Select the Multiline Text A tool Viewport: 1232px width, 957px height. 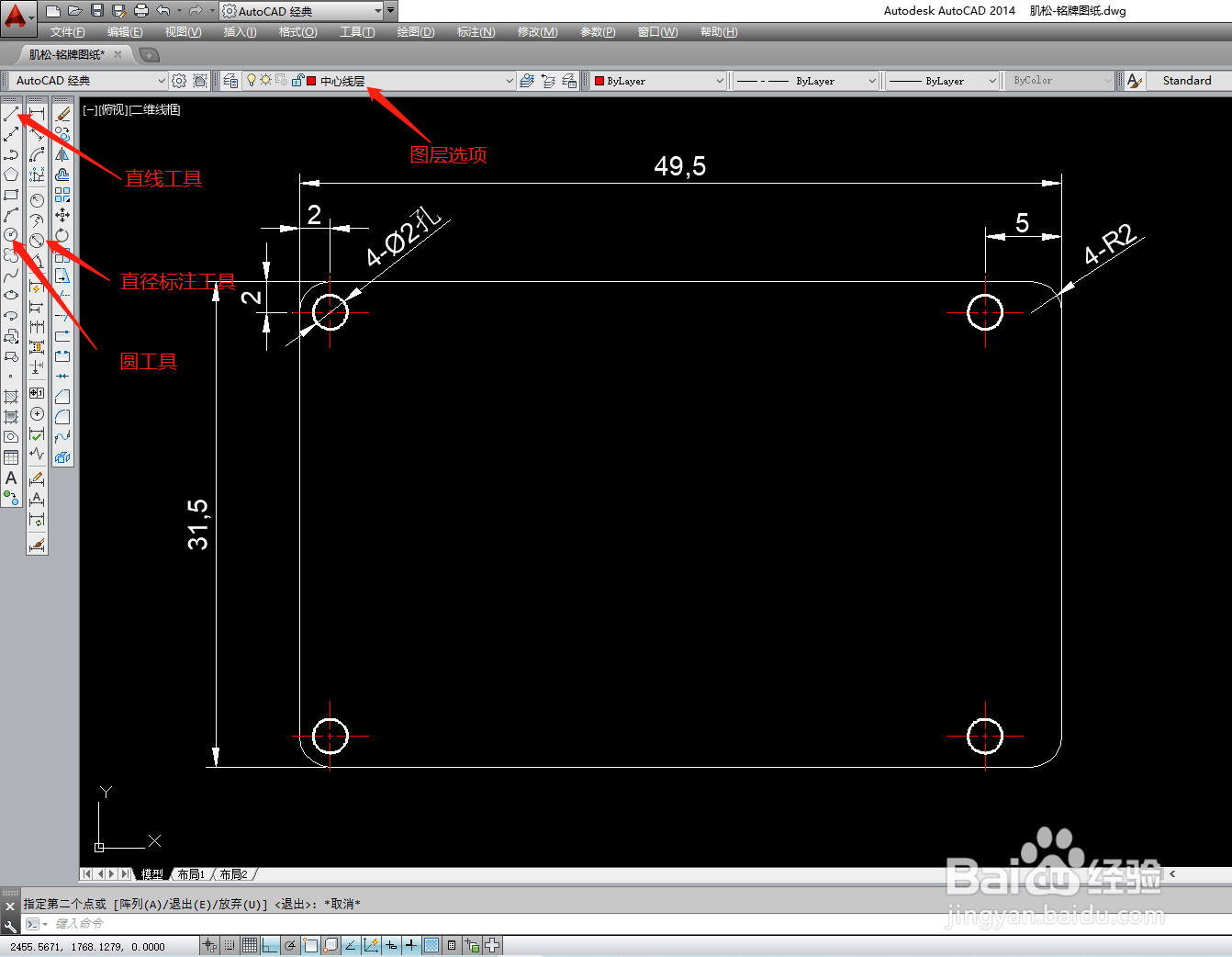point(11,478)
